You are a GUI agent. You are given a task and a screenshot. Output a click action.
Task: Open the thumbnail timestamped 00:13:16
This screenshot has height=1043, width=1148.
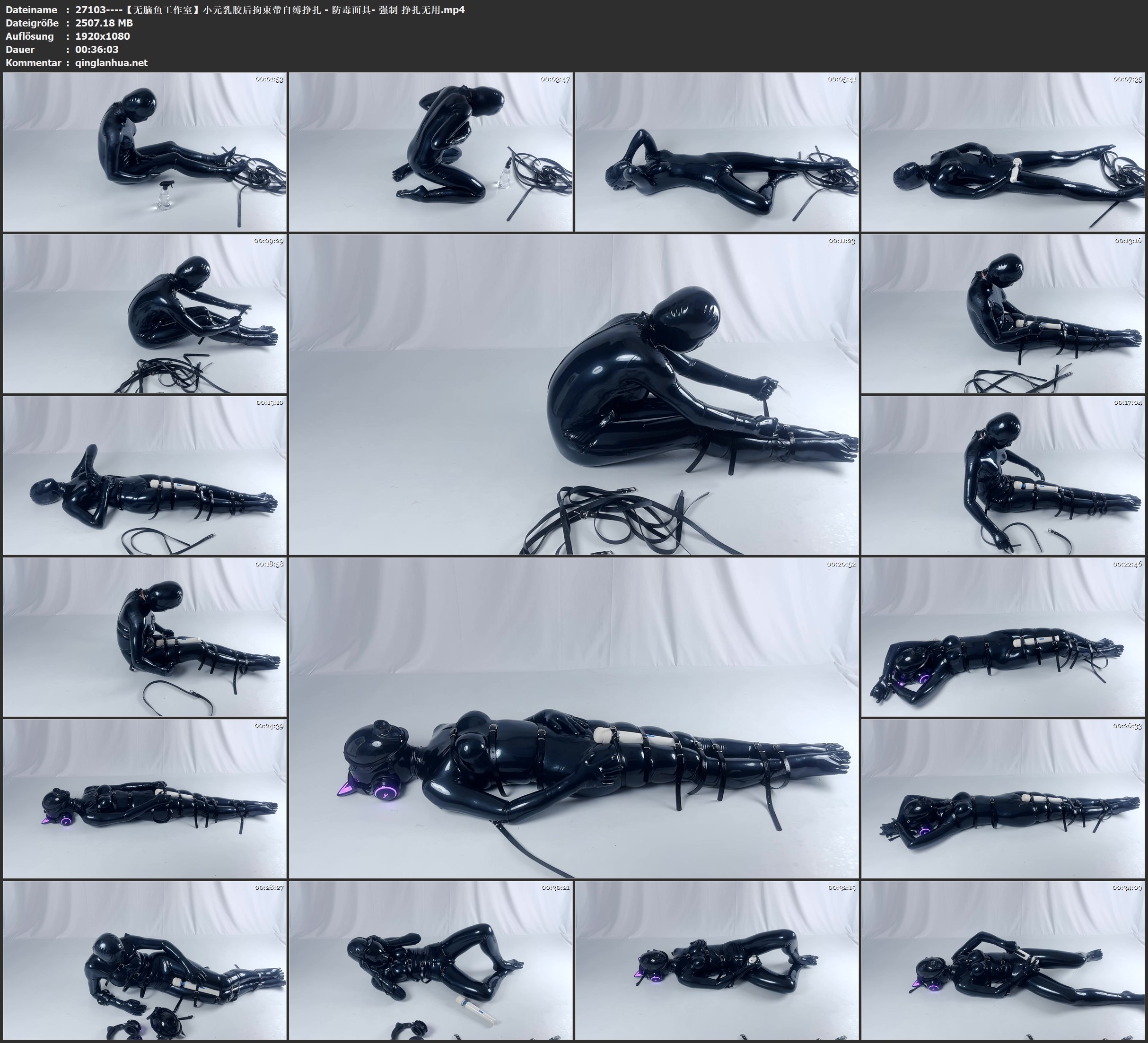pos(1003,313)
